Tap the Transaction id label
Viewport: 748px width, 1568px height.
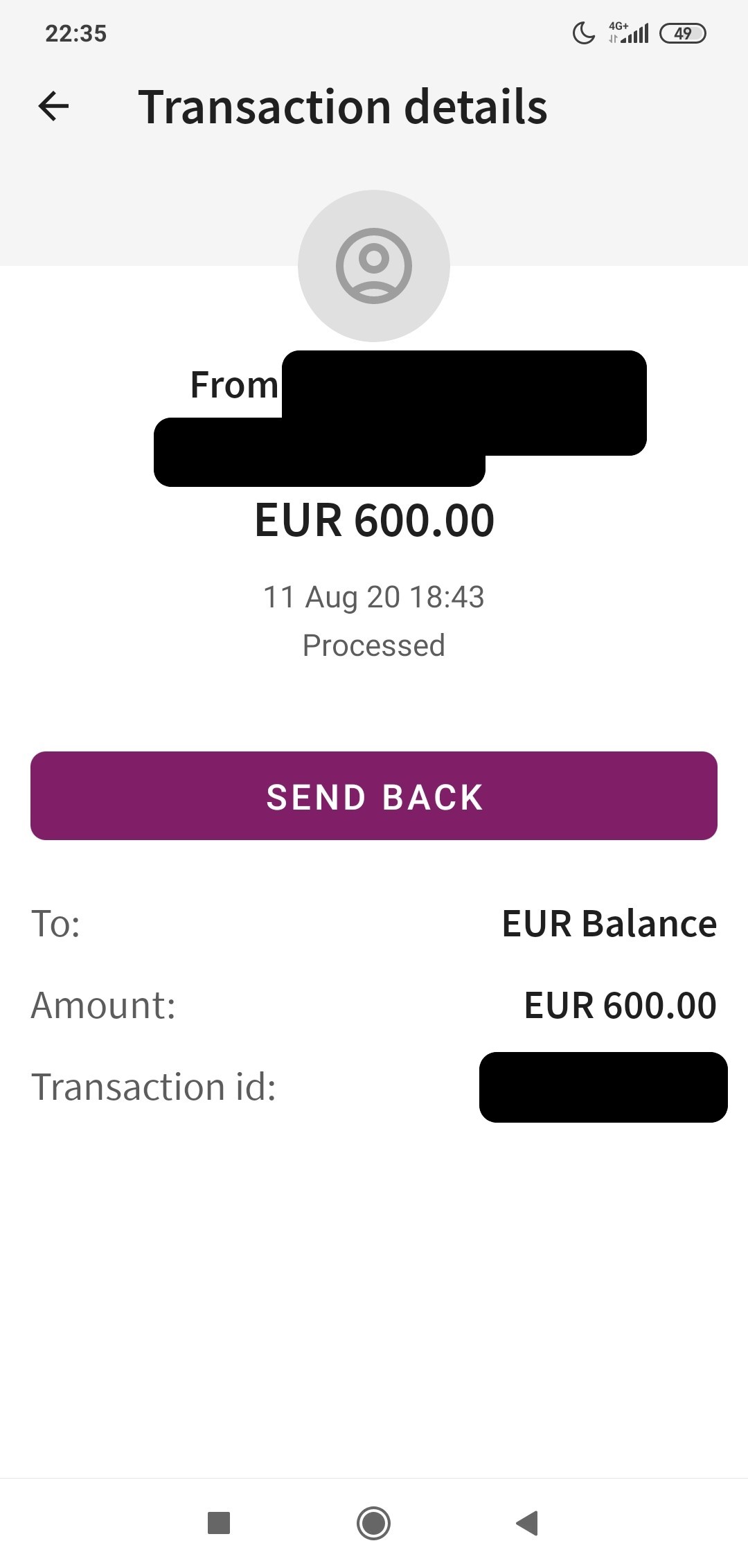(154, 1087)
